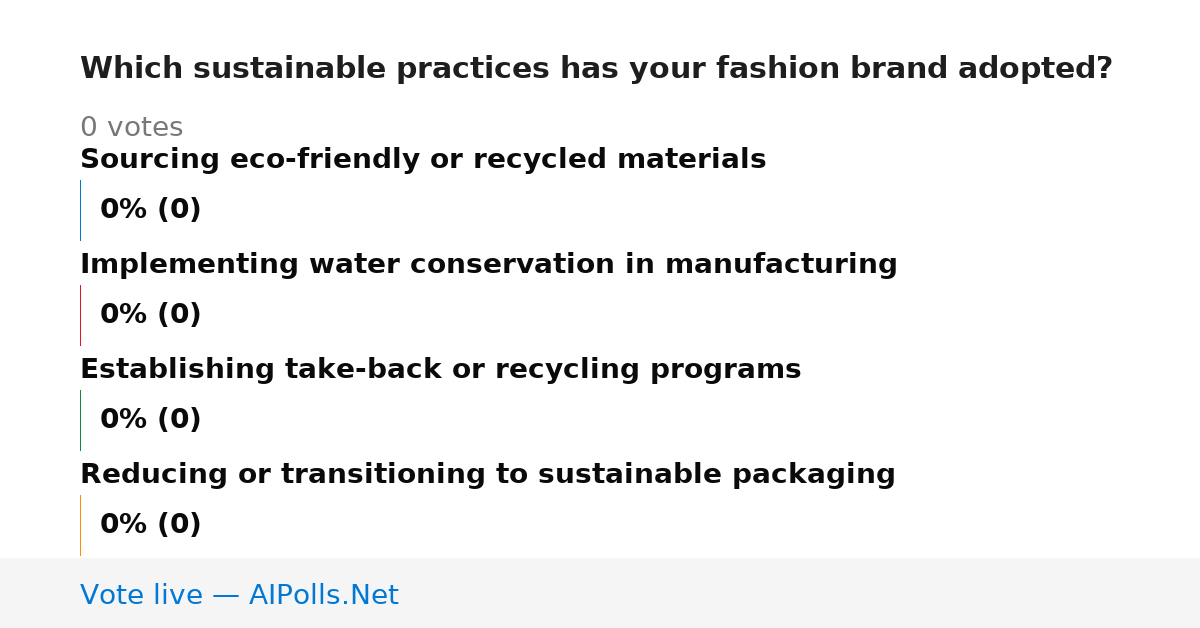Choose Establishing take-back or recycling programs option
The image size is (1200, 628).
click(441, 370)
